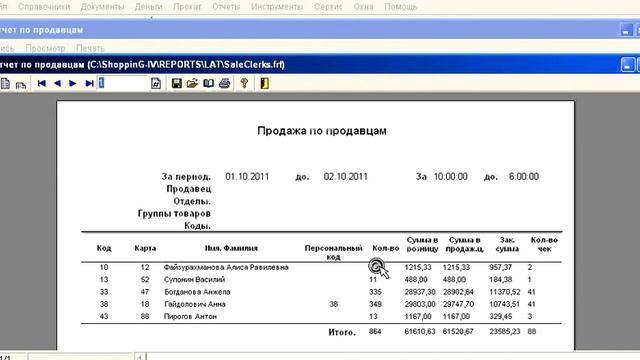
Task: Click the horizontal scrollbar left arrow
Action: (x=140, y=357)
